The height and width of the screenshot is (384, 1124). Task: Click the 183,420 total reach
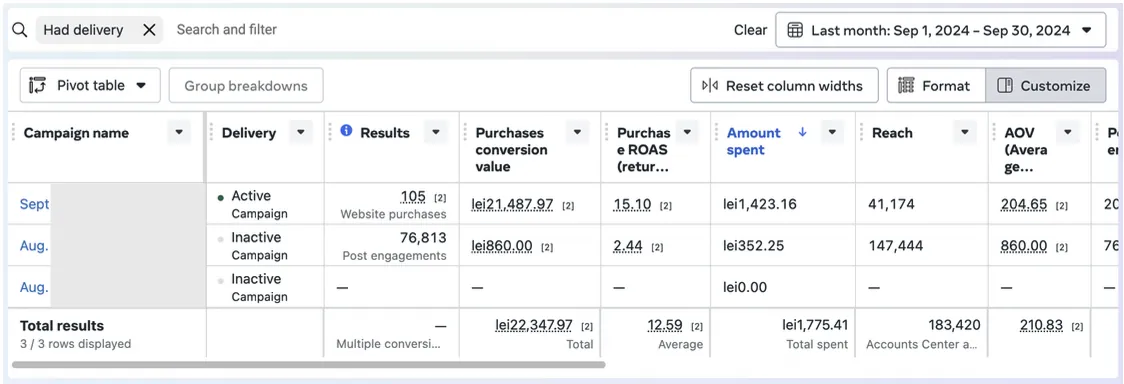(x=955, y=325)
